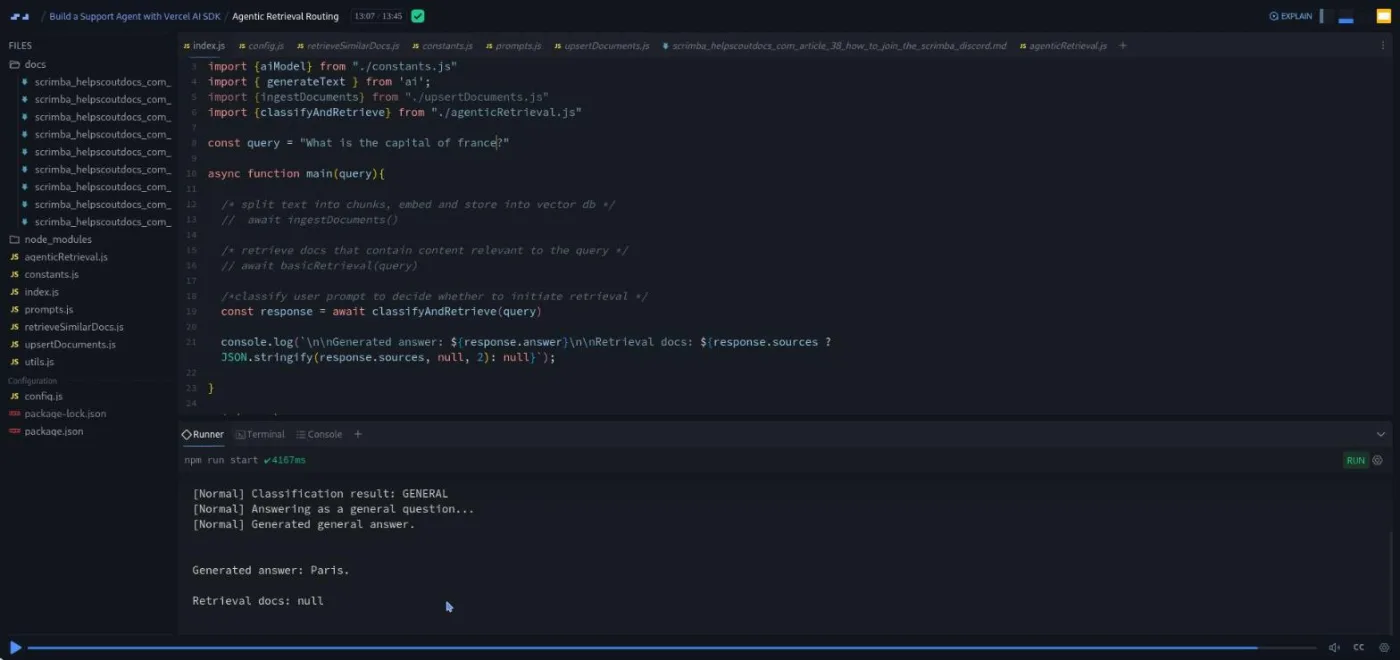The width and height of the screenshot is (1400, 660).
Task: Open retrieveSimilarDocs.js in file tree
Action: (x=74, y=327)
